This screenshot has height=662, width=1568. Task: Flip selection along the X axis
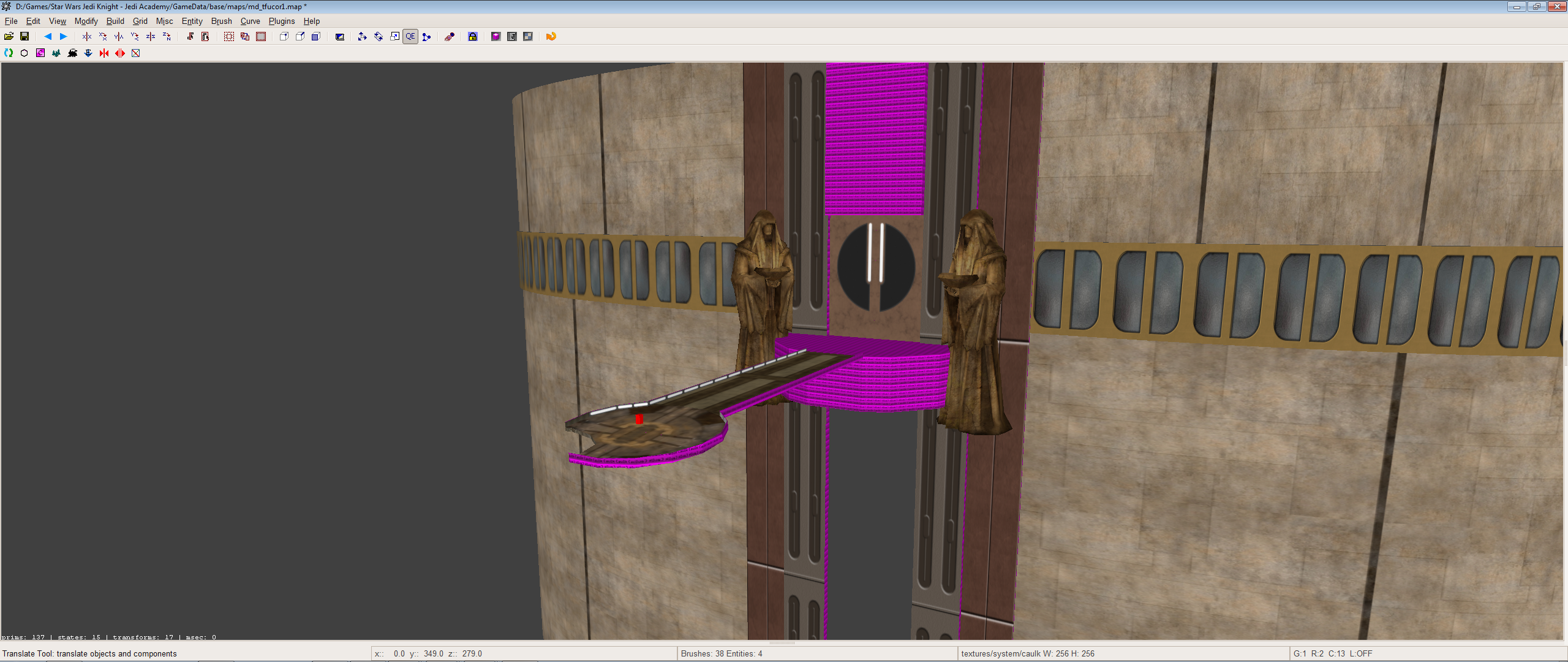click(x=86, y=37)
